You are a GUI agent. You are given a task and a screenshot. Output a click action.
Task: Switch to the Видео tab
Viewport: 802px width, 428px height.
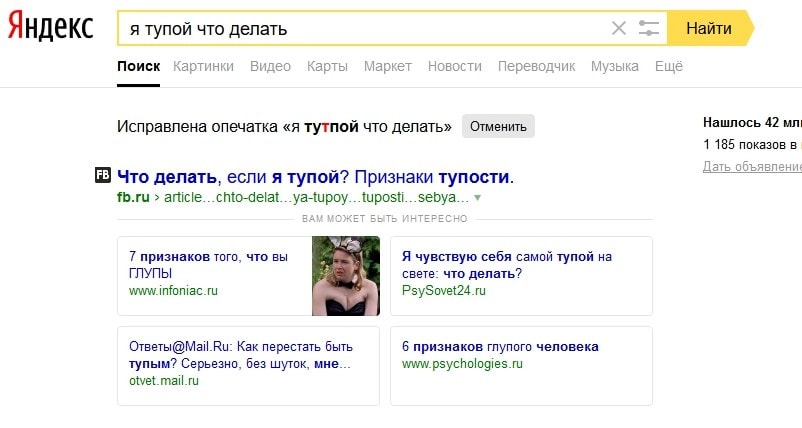pos(270,66)
